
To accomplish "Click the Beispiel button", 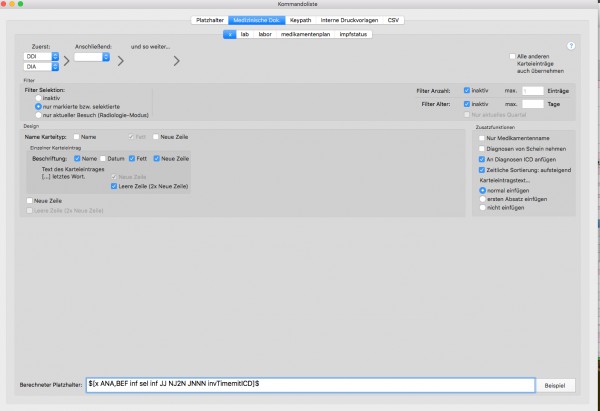I will [x=555, y=385].
